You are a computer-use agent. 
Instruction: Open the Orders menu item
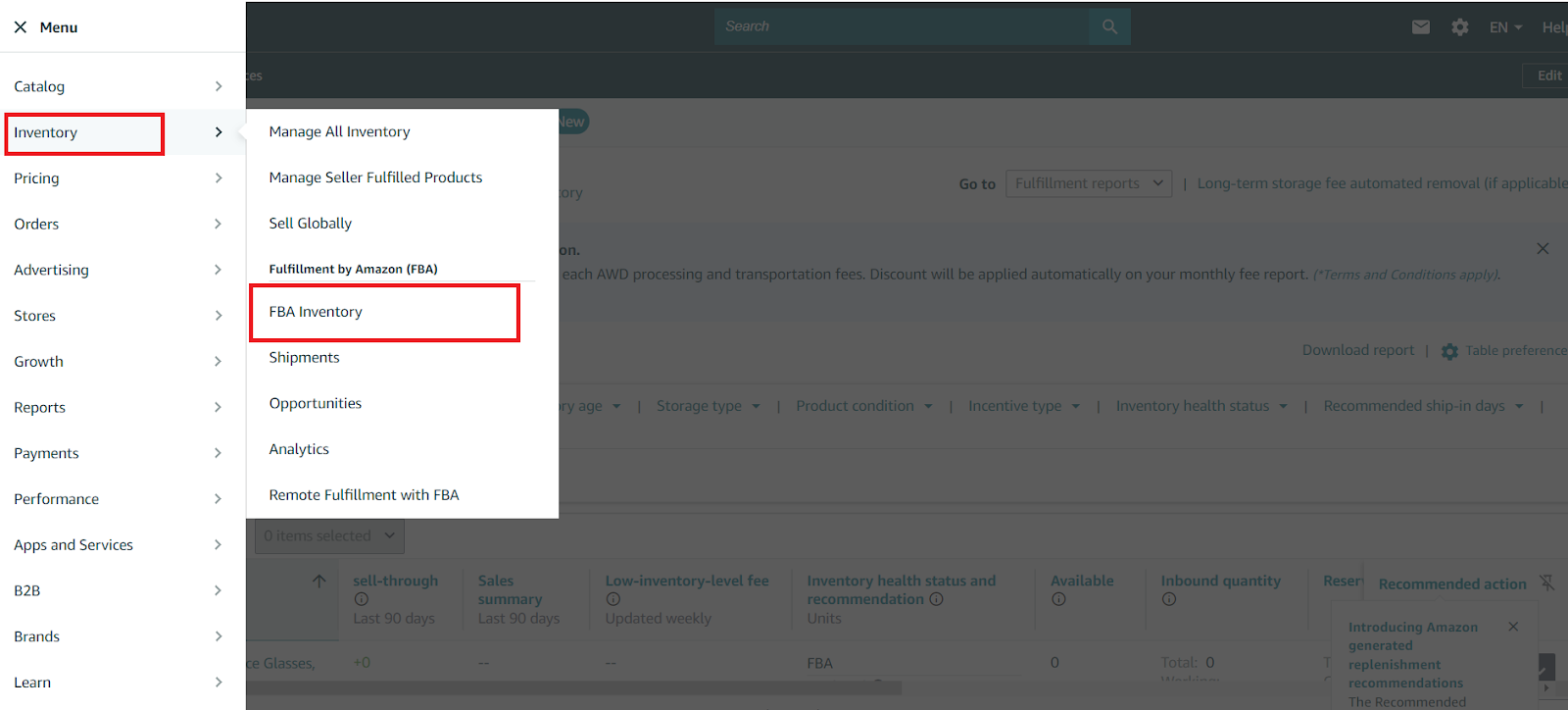pyautogui.click(x=36, y=224)
